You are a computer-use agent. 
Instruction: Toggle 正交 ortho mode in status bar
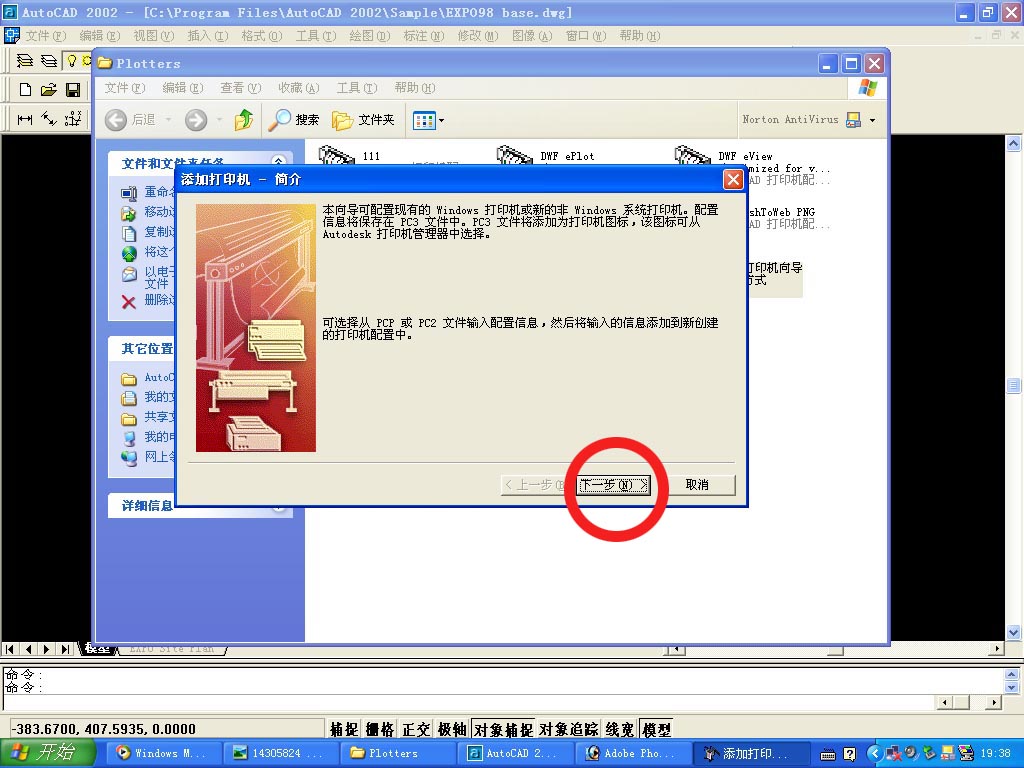coord(416,729)
